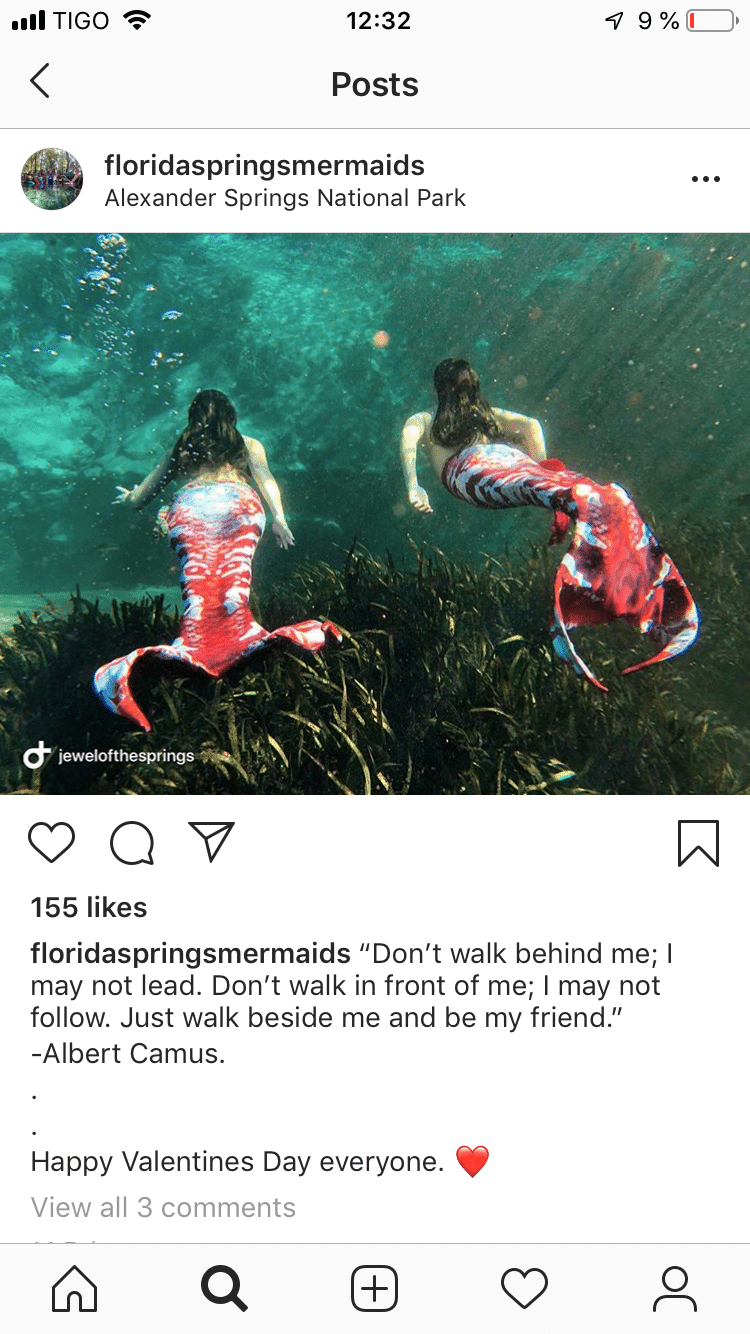
Task: Open caption username floridaspringsmermaids
Action: pyautogui.click(x=190, y=954)
